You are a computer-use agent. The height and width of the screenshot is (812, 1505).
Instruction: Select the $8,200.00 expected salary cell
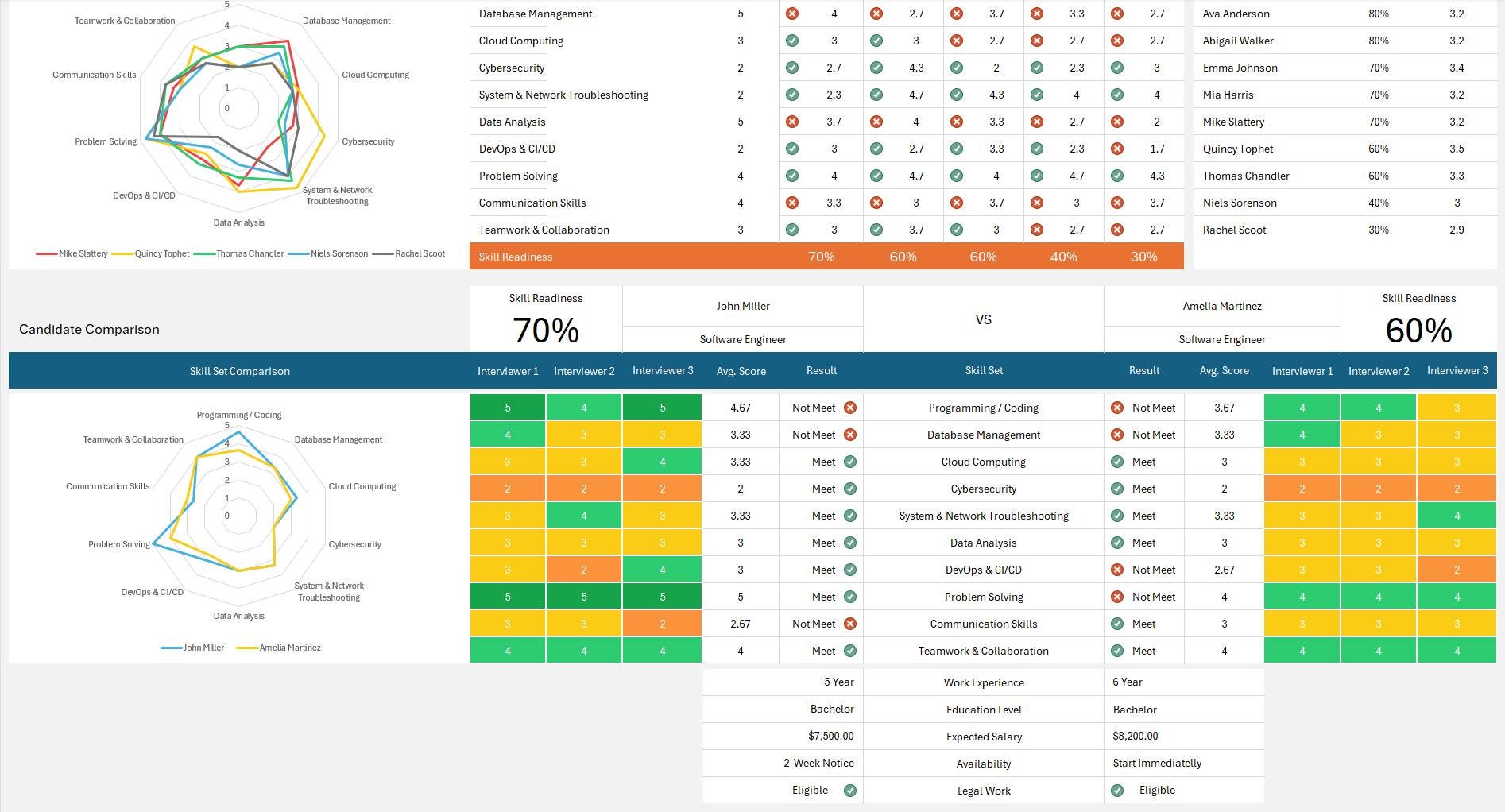coord(1184,736)
